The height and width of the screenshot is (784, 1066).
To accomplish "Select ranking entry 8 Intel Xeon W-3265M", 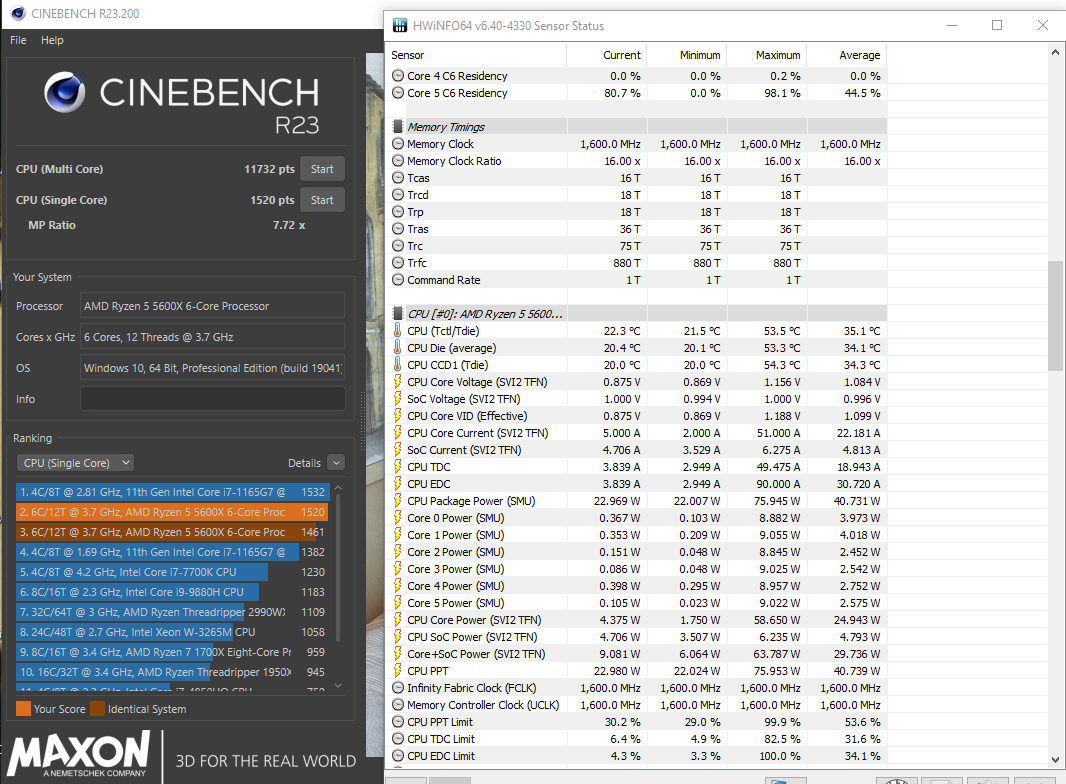I will pyautogui.click(x=173, y=632).
